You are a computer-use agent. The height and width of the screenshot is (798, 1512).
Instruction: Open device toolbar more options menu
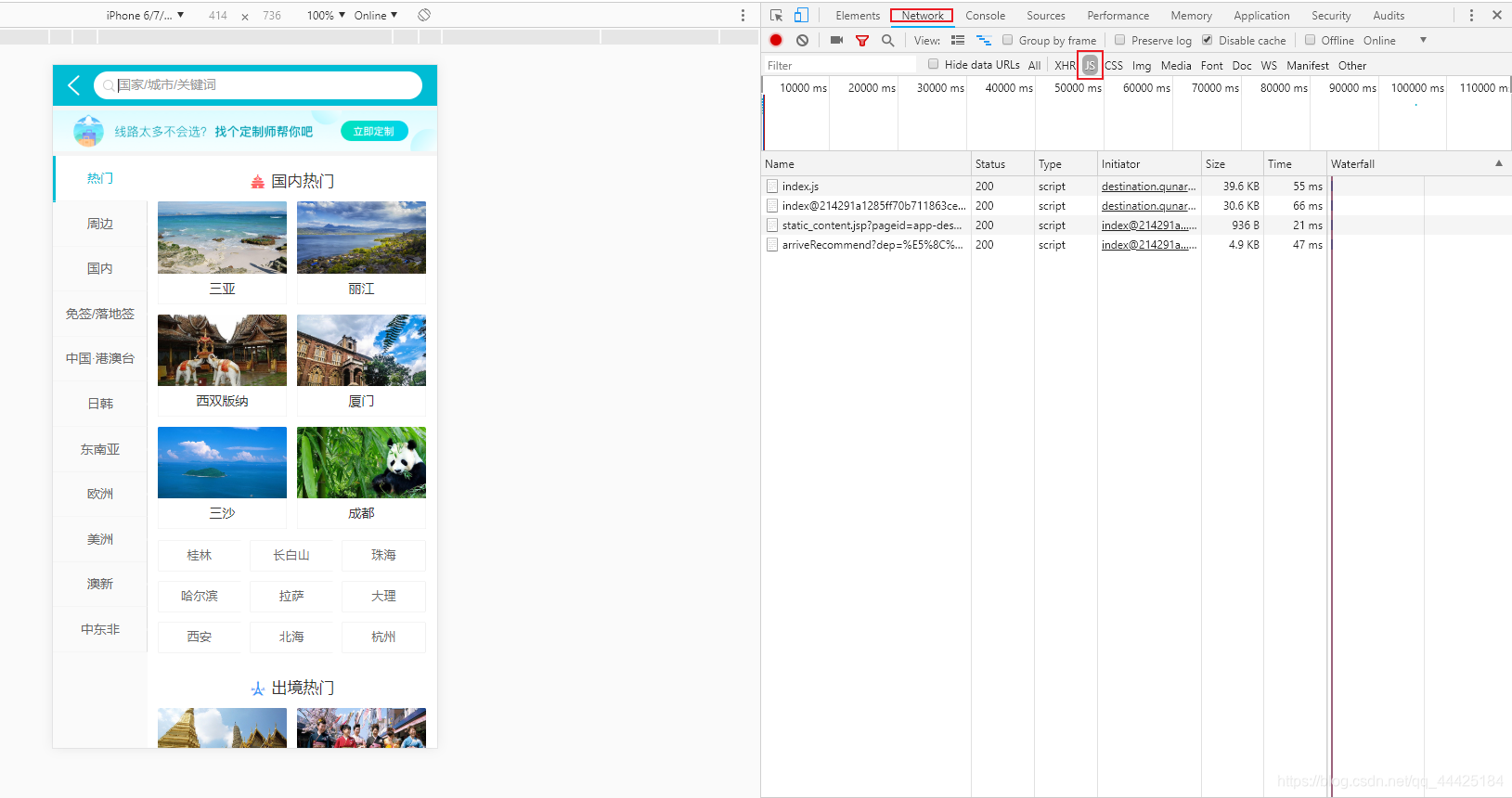(x=743, y=15)
